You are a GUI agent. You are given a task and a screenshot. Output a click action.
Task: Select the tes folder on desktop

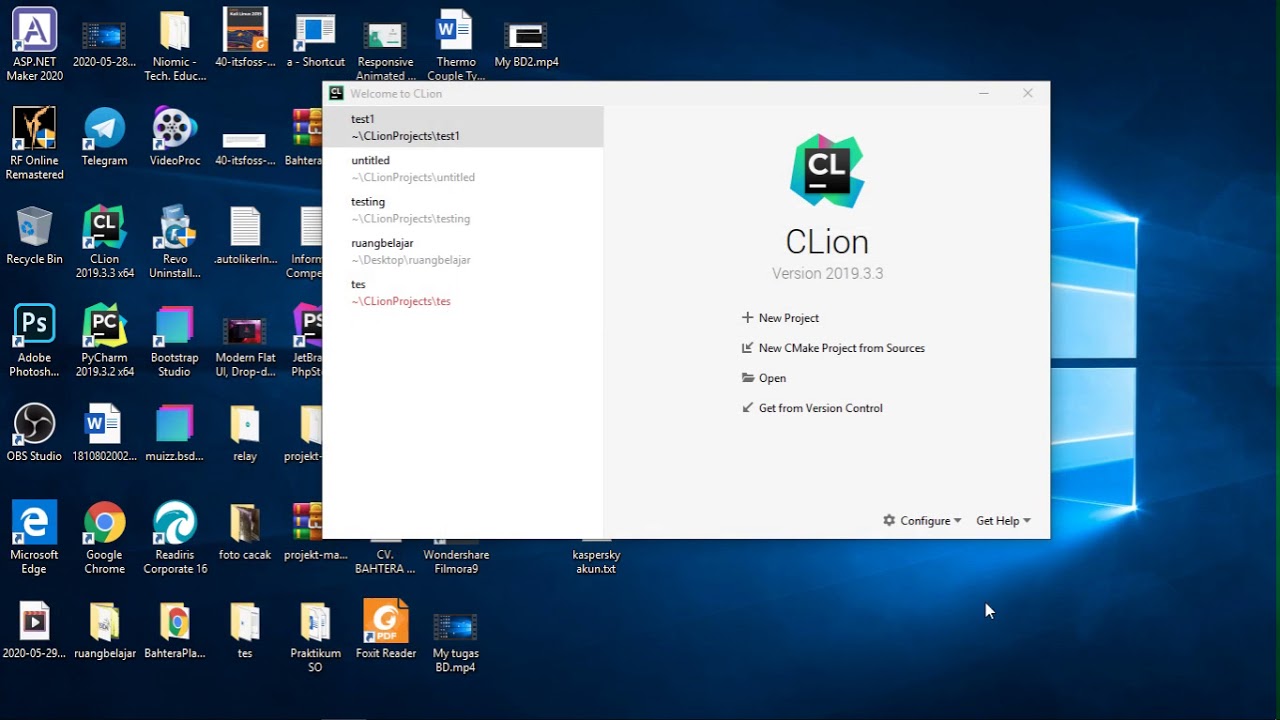coord(245,630)
